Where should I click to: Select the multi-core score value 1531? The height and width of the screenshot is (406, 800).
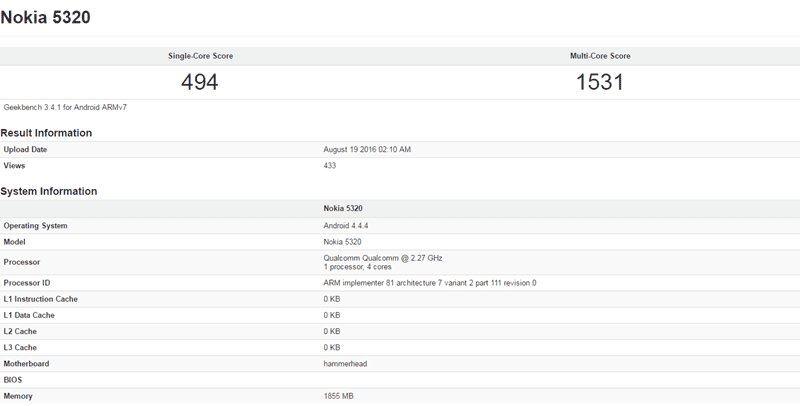pos(600,82)
